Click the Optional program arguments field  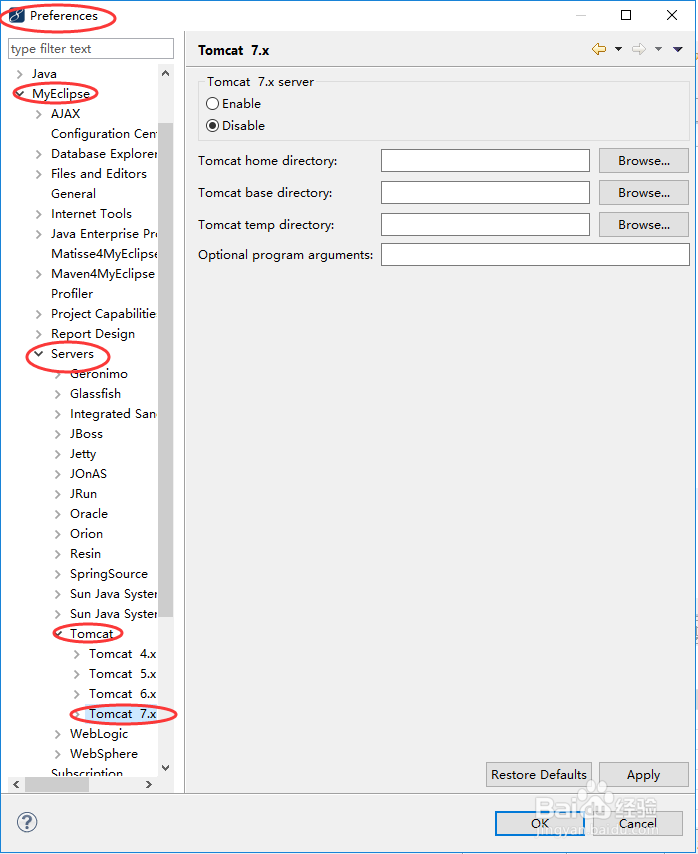[x=535, y=254]
